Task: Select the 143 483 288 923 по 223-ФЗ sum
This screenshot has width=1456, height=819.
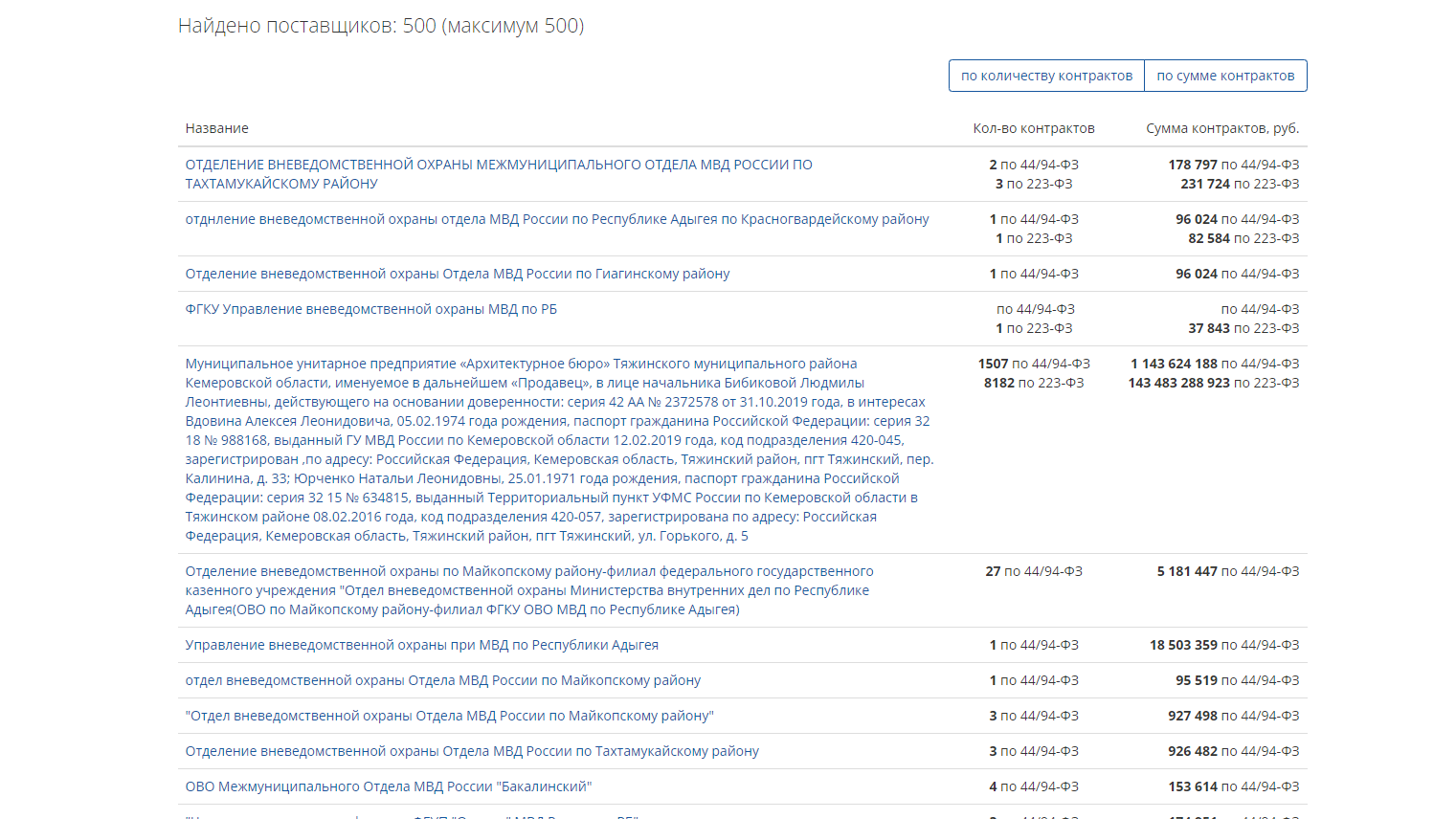Action: [x=1214, y=383]
